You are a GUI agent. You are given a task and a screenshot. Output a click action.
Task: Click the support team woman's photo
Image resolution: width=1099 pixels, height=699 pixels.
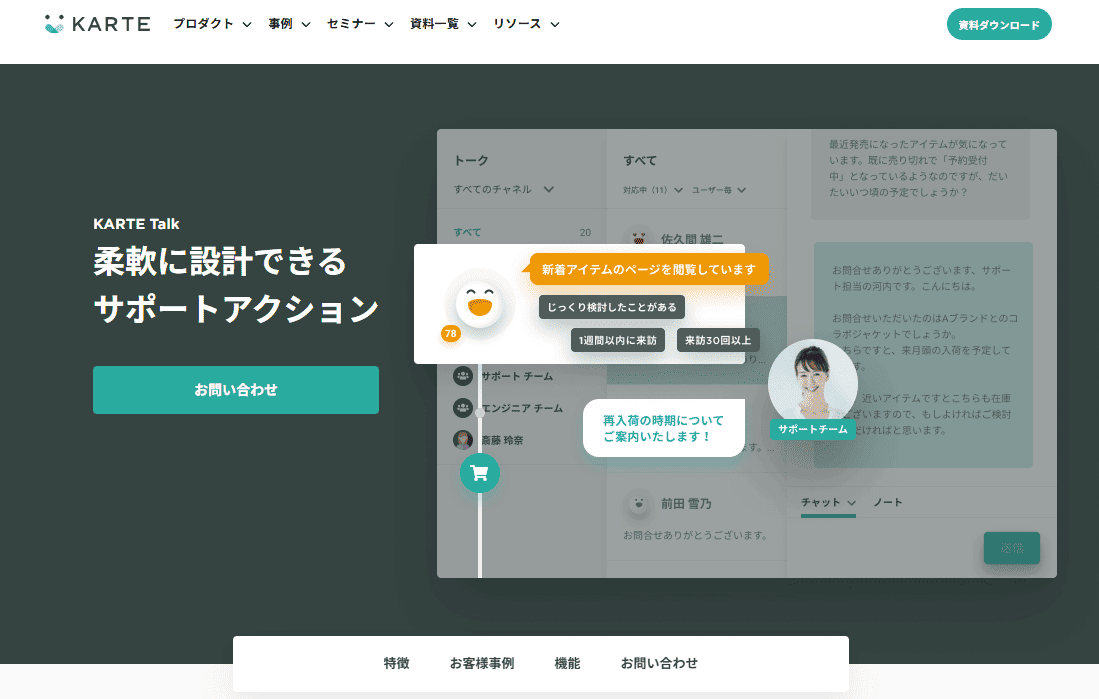812,384
